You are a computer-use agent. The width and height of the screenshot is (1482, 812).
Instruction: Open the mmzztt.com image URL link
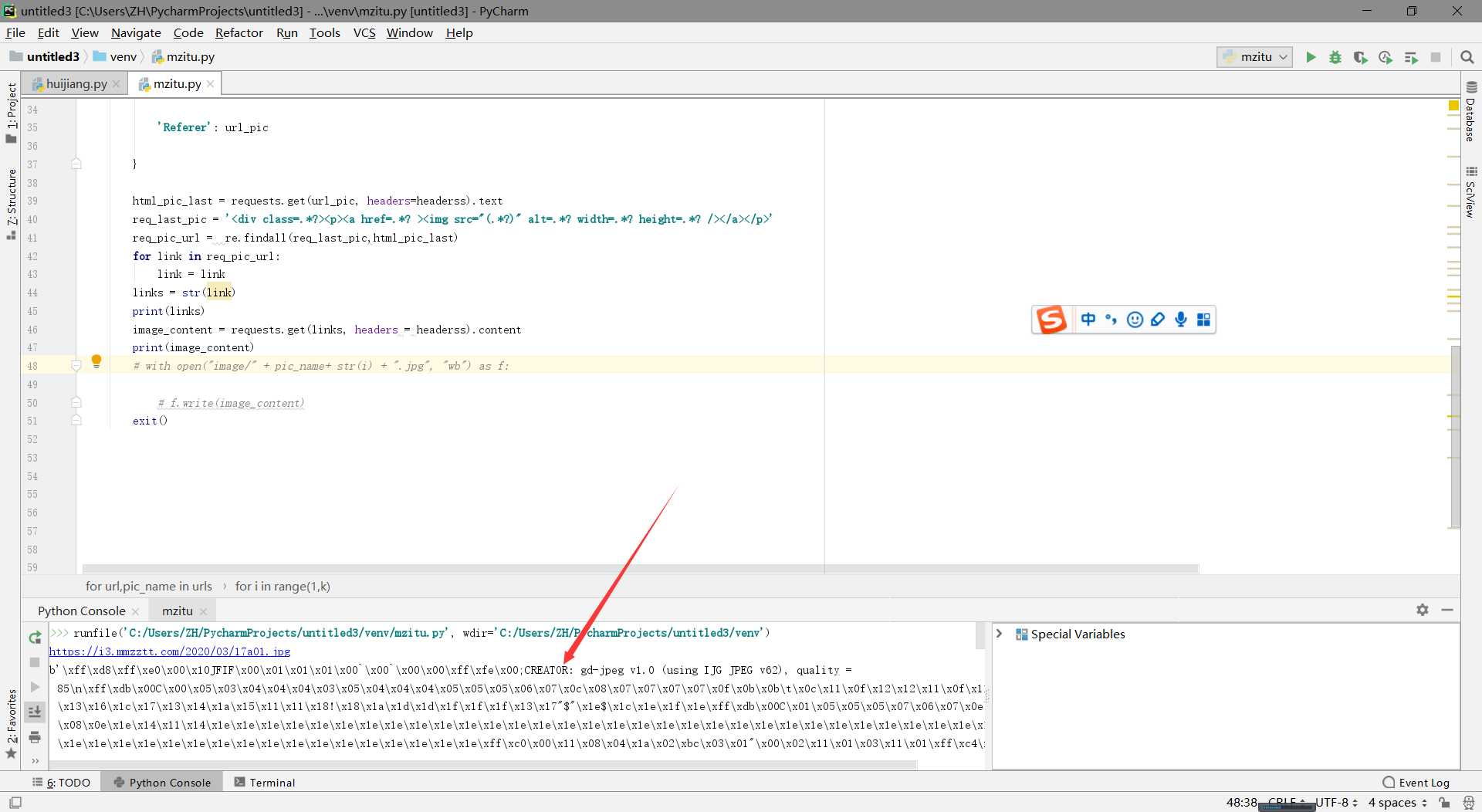click(170, 651)
